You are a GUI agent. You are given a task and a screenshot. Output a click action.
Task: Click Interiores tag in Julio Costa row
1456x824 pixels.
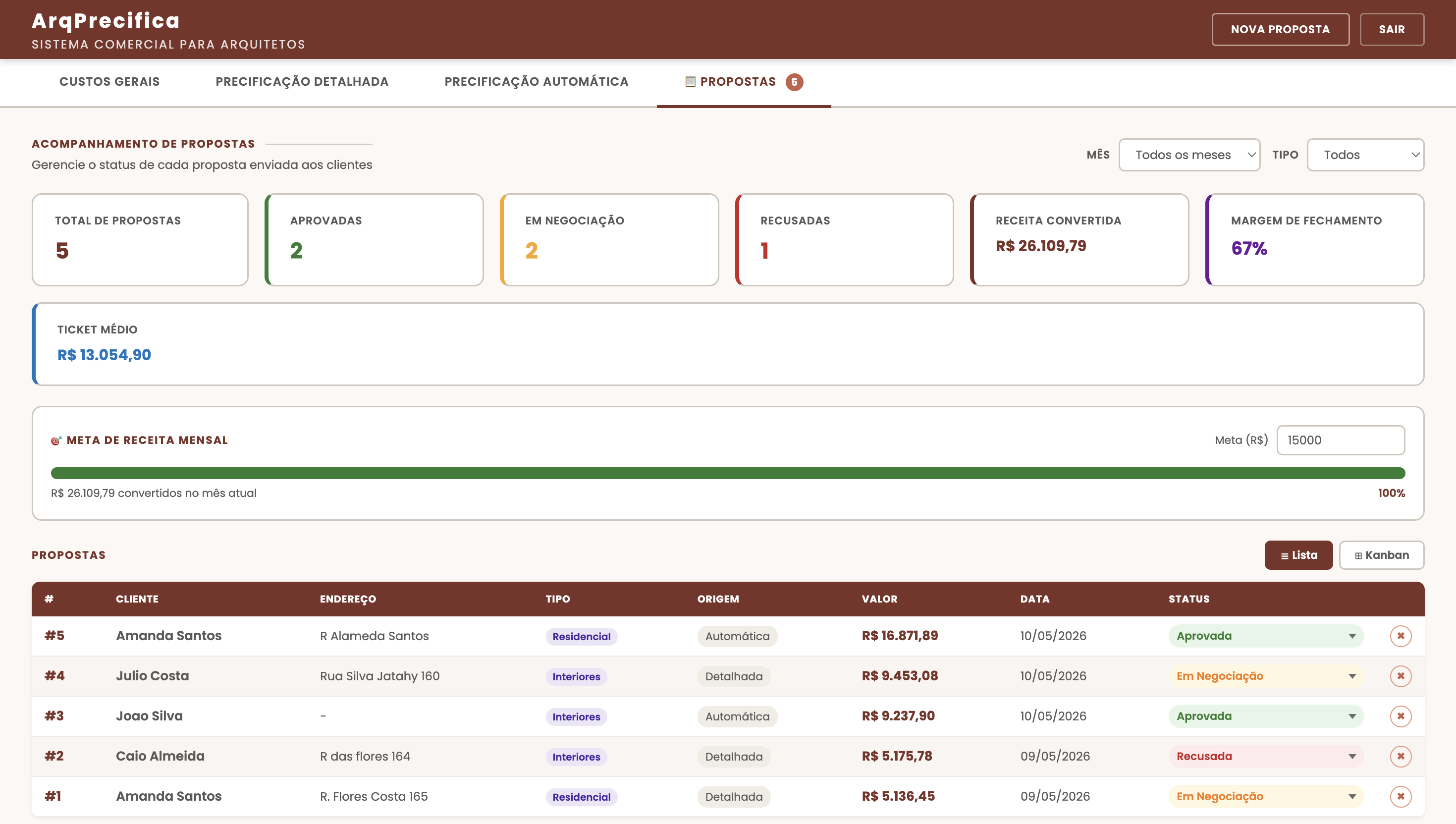pos(576,676)
